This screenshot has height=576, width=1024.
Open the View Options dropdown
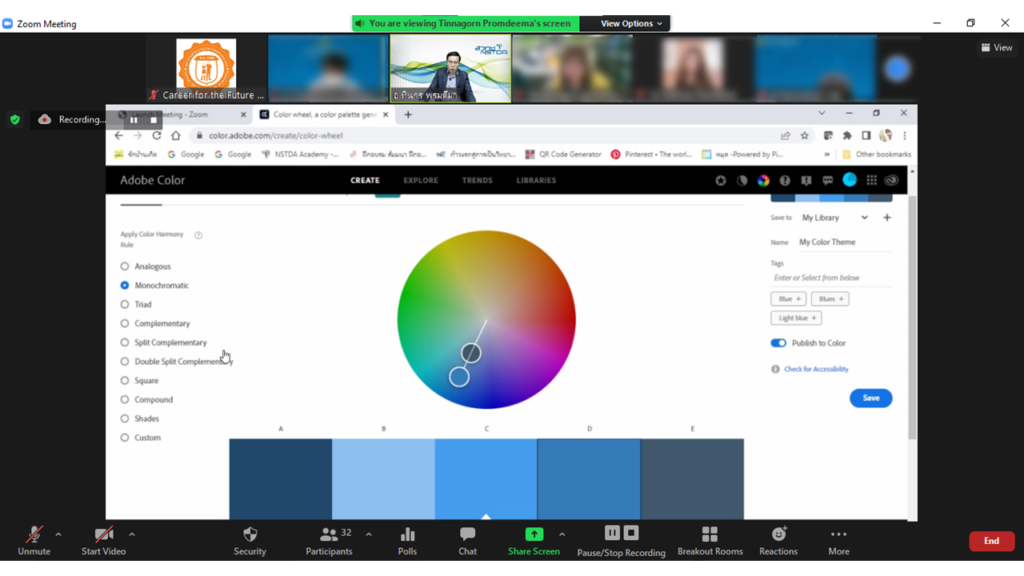point(631,24)
